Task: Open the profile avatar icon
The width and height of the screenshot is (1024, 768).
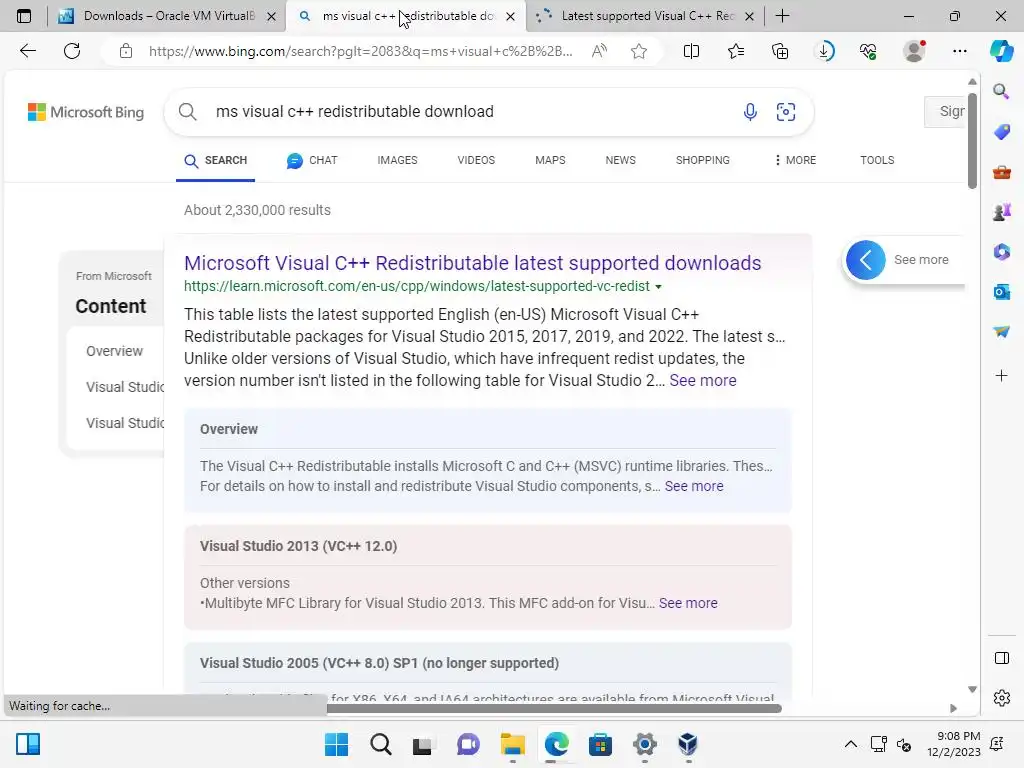Action: tap(914, 51)
